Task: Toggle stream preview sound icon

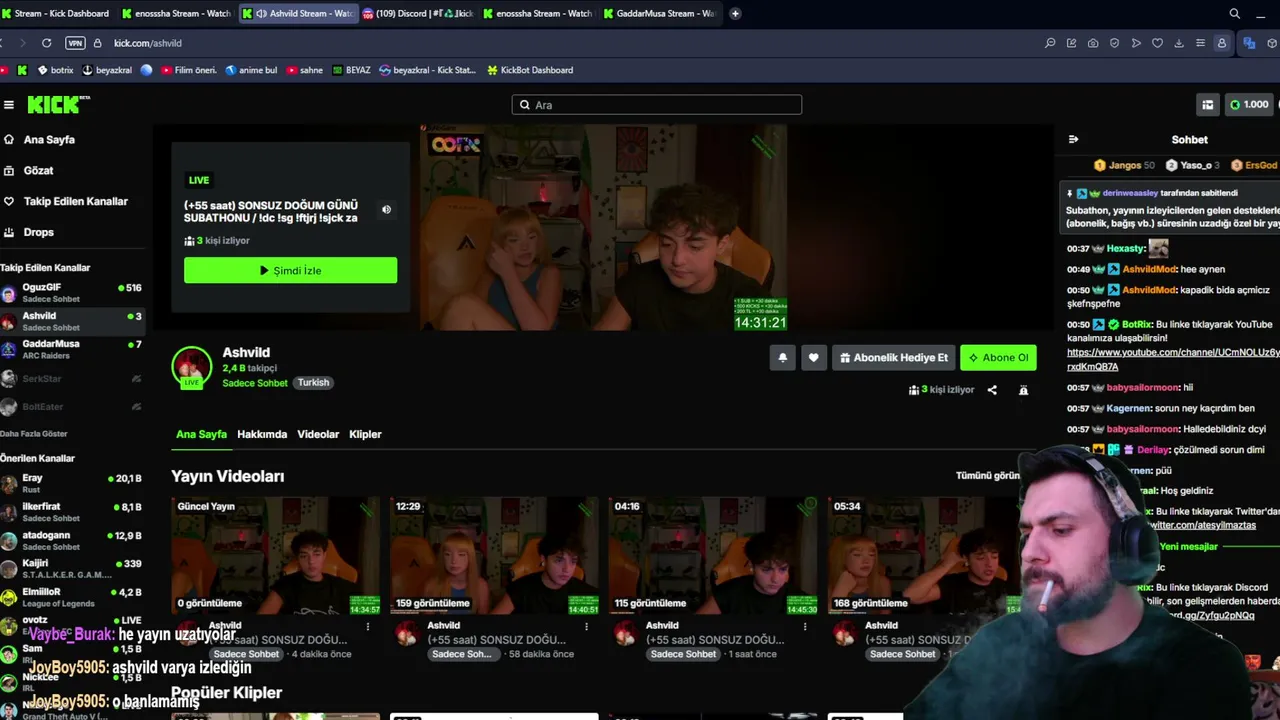Action: 386,210
